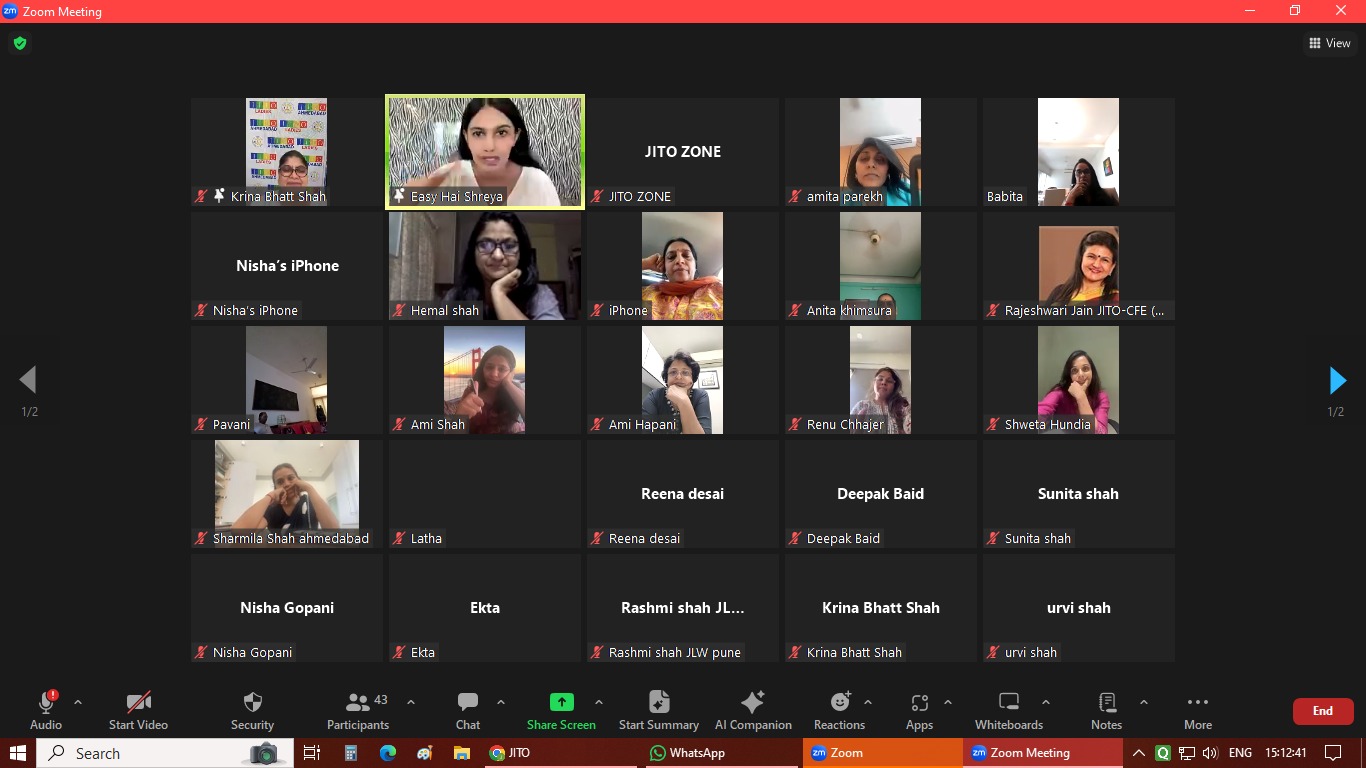This screenshot has width=1366, height=768.
Task: Expand the Reactions options arrow
Action: point(868,702)
